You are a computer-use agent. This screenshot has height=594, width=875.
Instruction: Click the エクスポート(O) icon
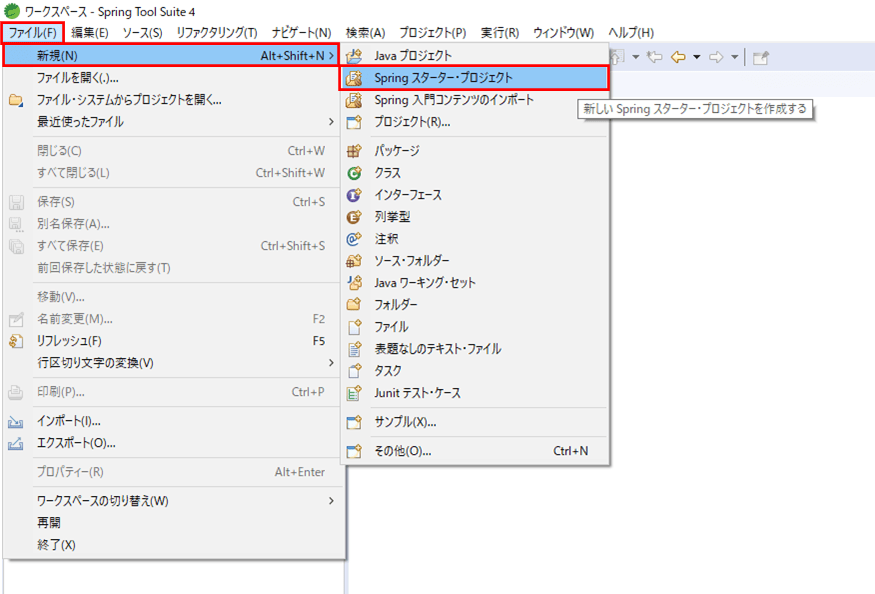tap(16, 444)
